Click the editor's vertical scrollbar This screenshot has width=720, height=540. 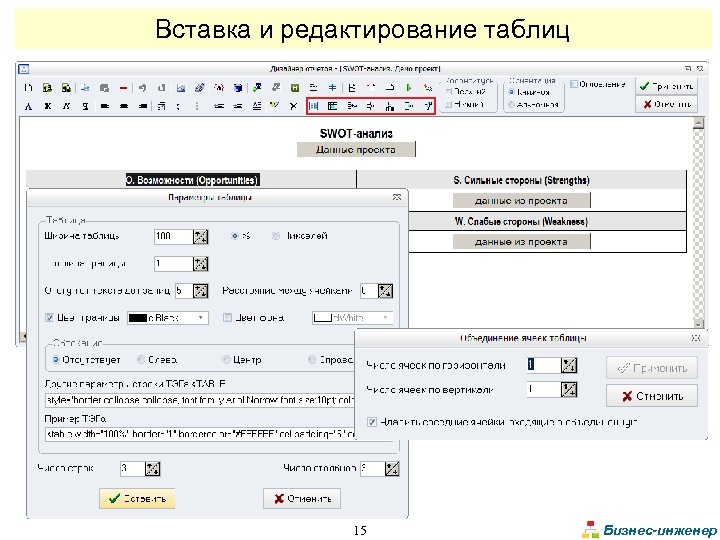[698, 223]
